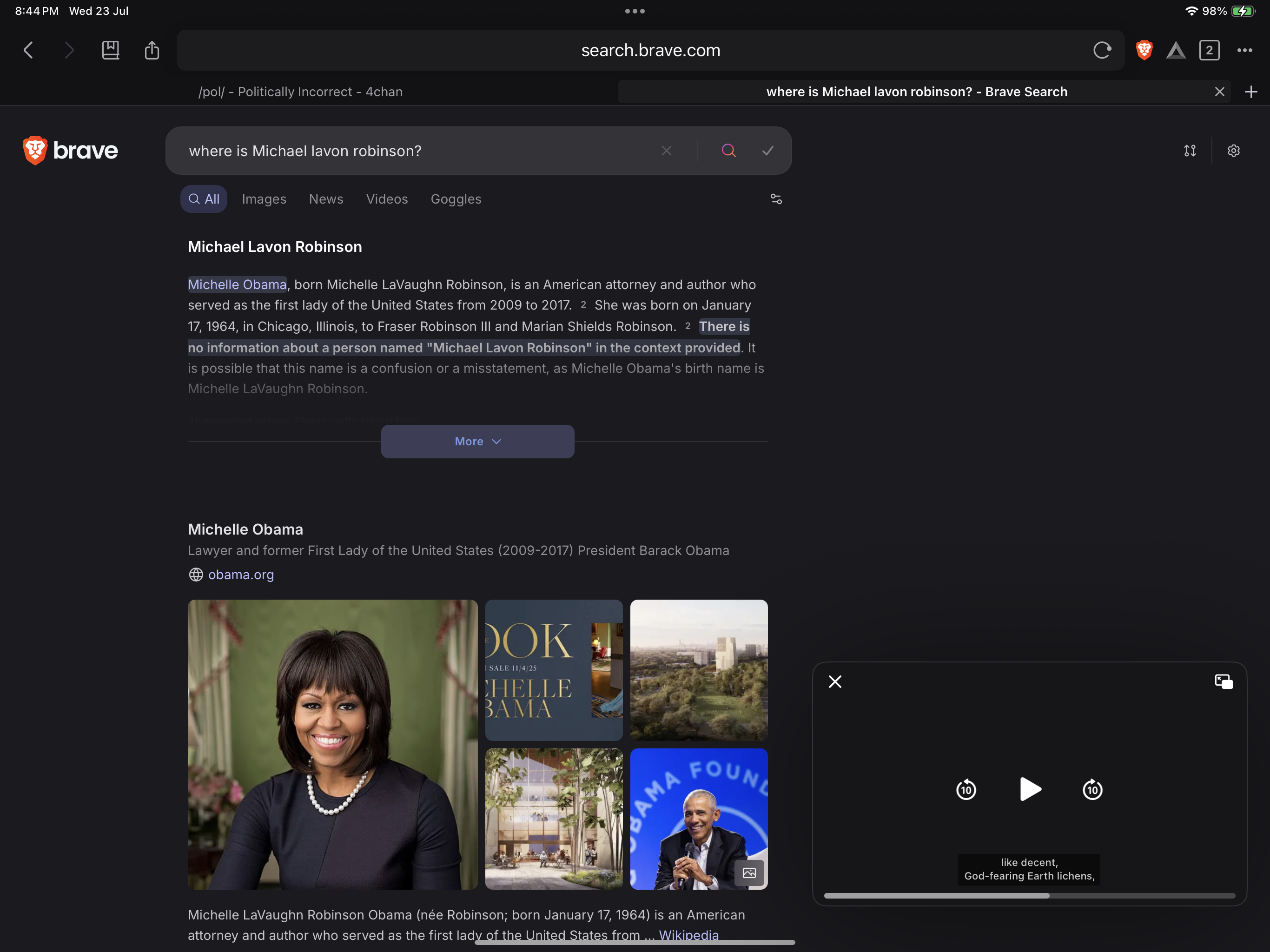Click the video progress bar
The image size is (1270, 952).
(x=1029, y=896)
